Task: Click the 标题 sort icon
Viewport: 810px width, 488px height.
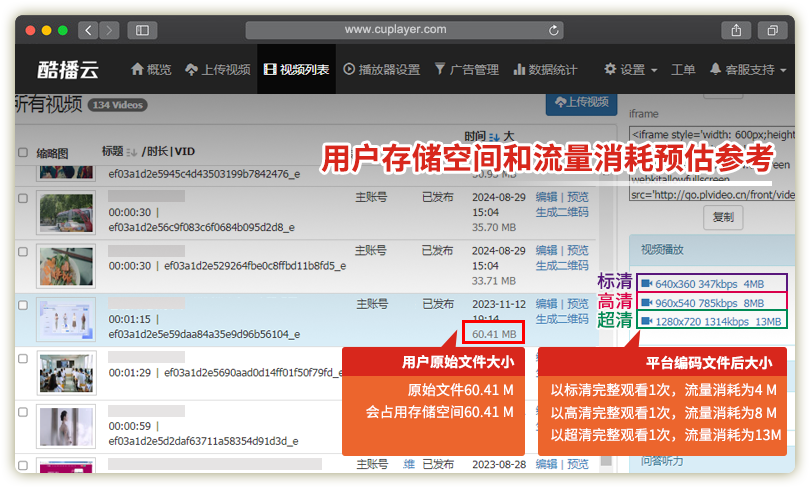Action: point(131,152)
